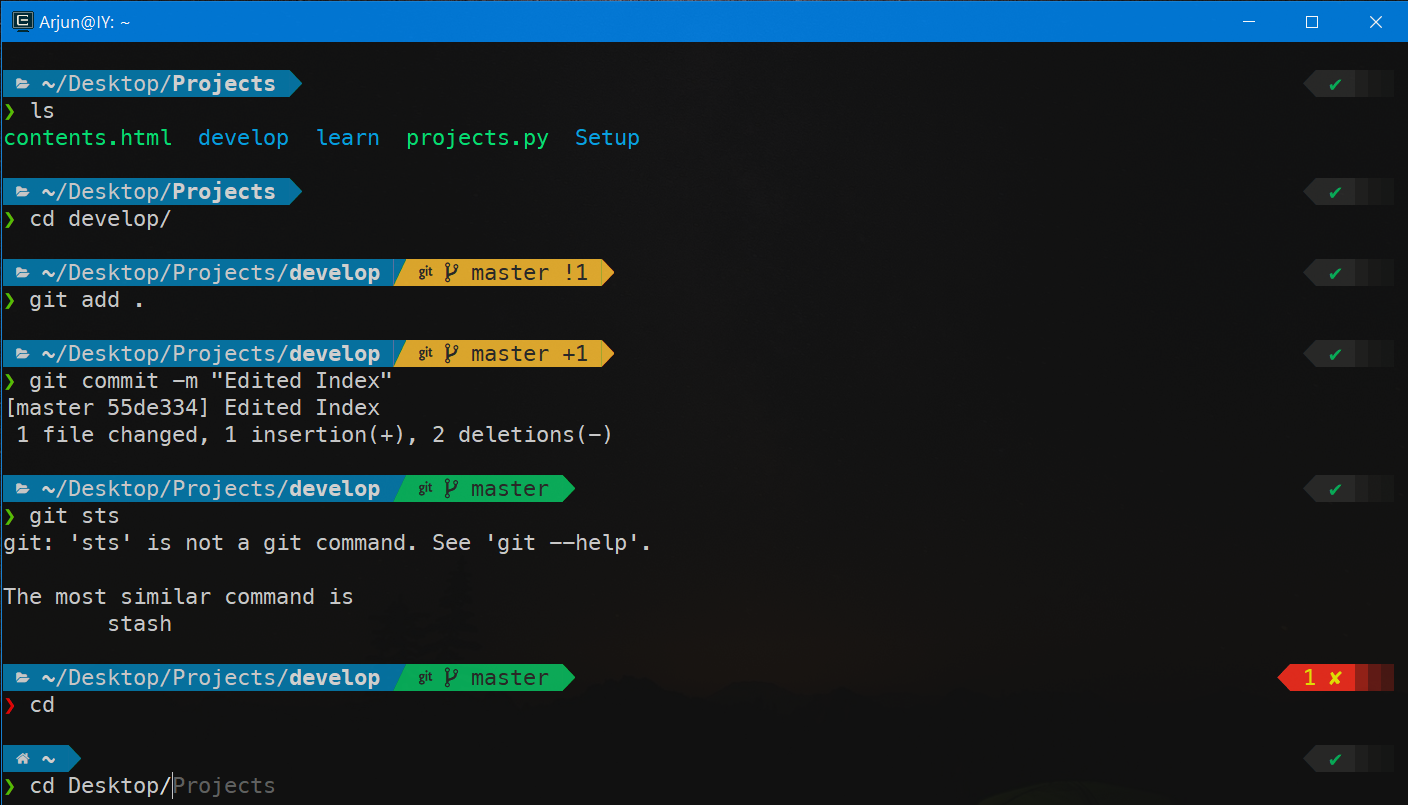Click the 'learn' directory in ls output
The height and width of the screenshot is (805, 1408).
(348, 138)
